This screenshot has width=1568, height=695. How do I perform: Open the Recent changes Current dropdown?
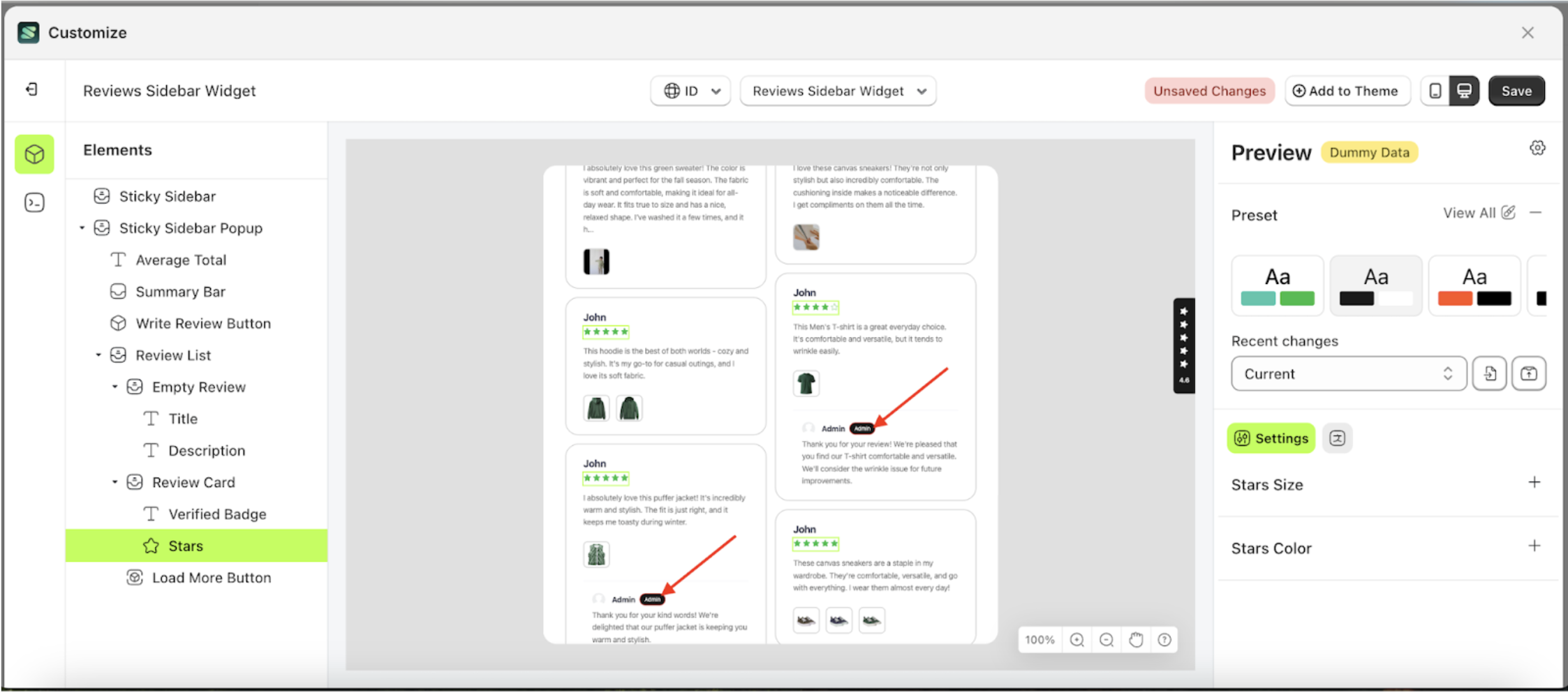(1348, 374)
